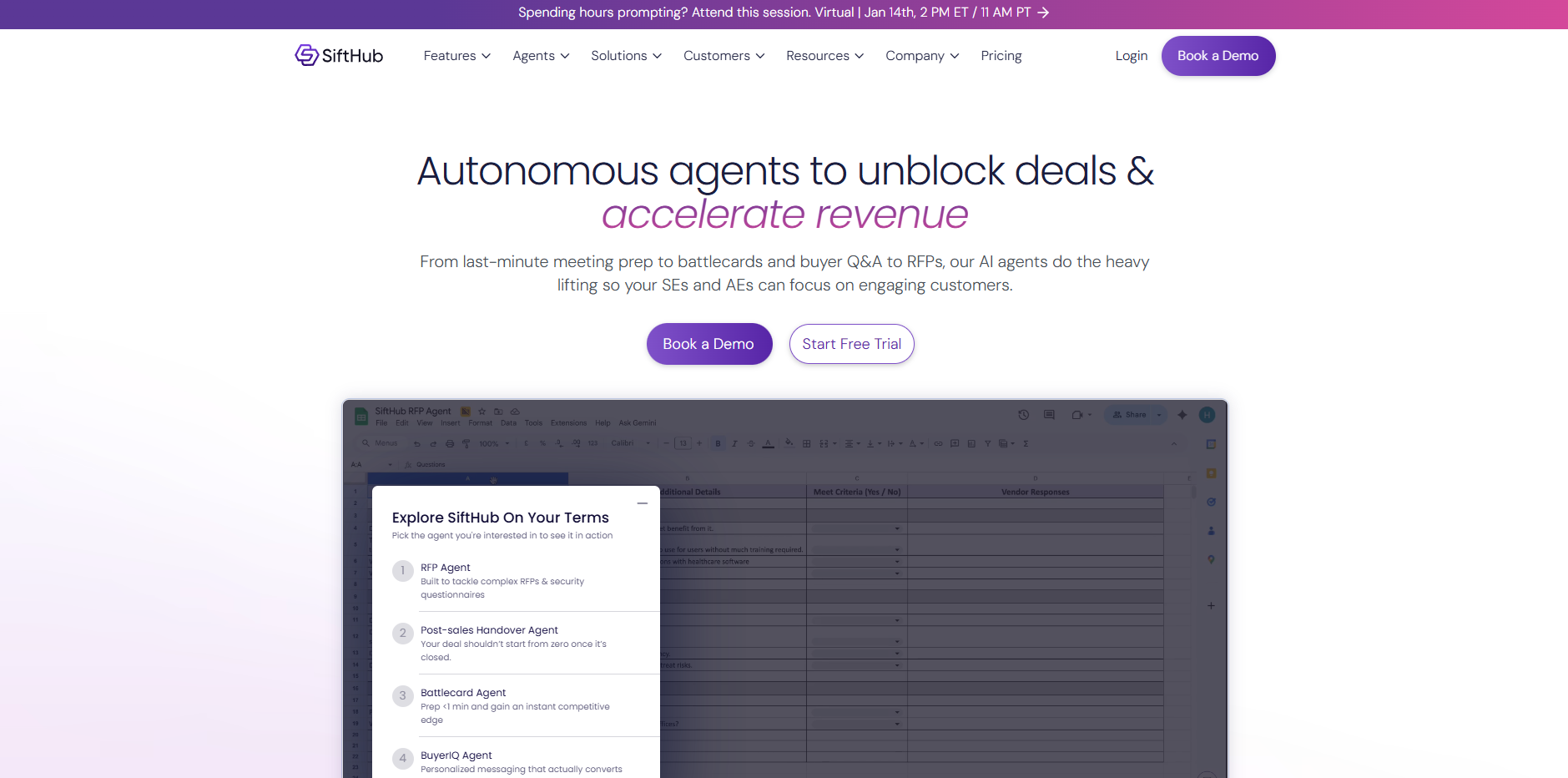Select step 4 BuyerIQ Agent circle

(x=403, y=759)
